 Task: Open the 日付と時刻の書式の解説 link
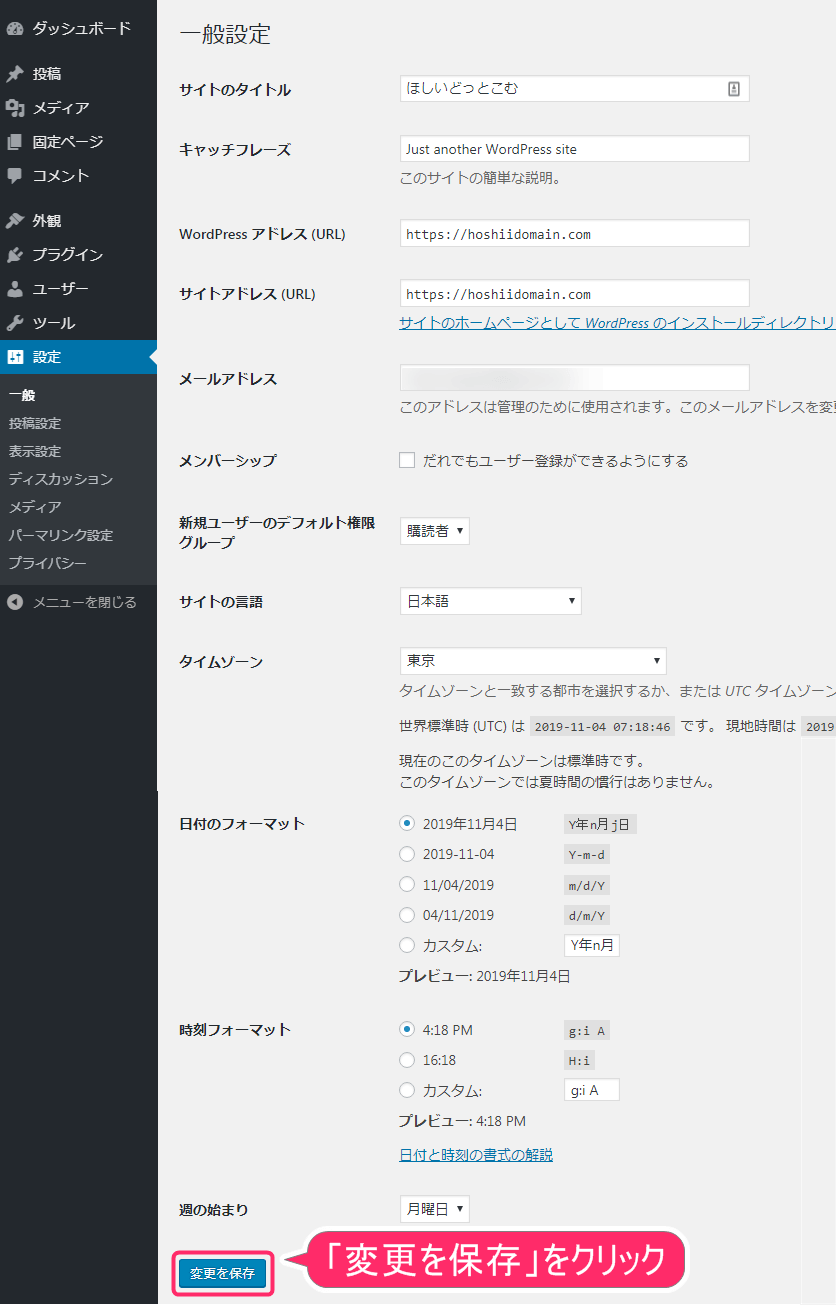click(476, 1155)
